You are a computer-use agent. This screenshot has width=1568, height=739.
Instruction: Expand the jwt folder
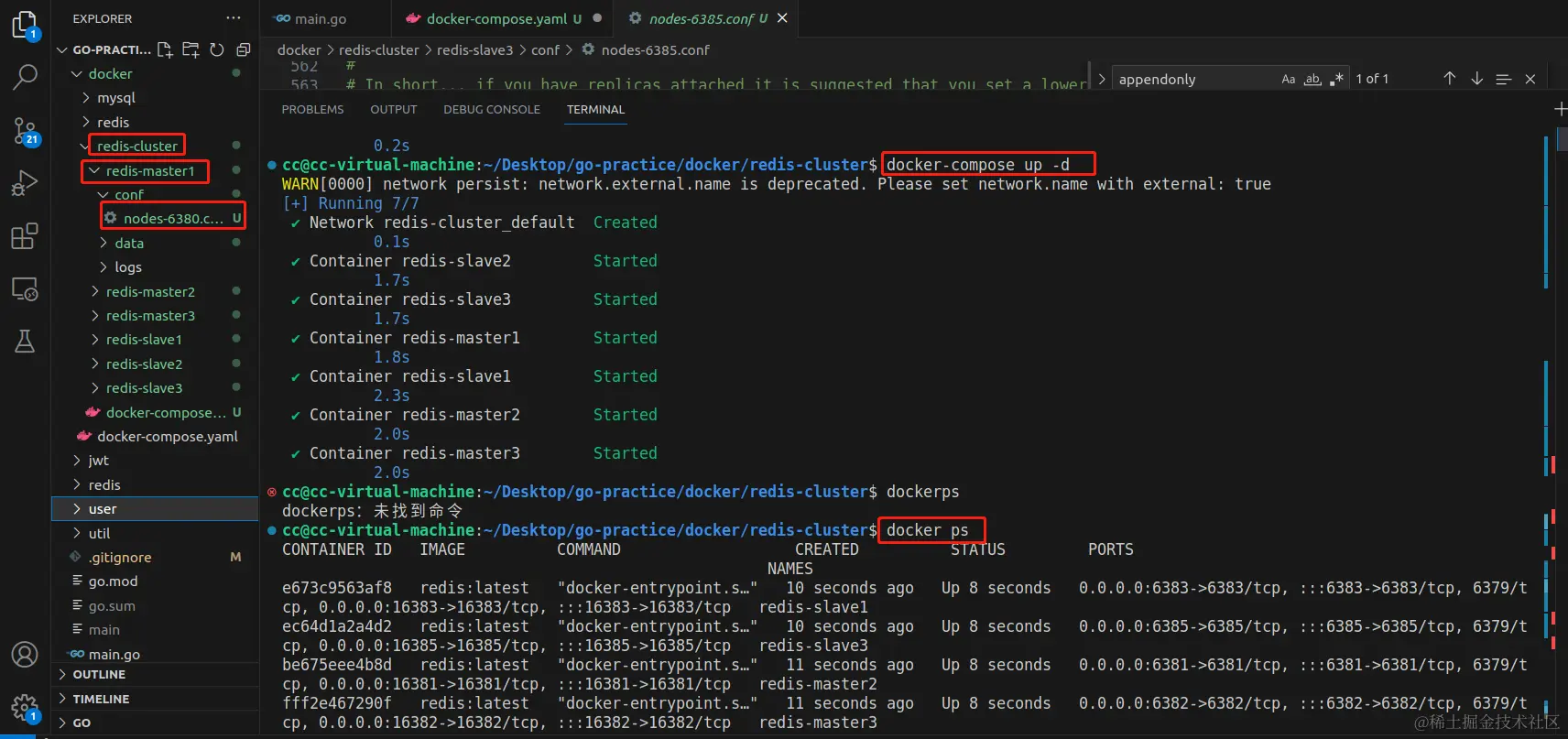click(x=77, y=461)
